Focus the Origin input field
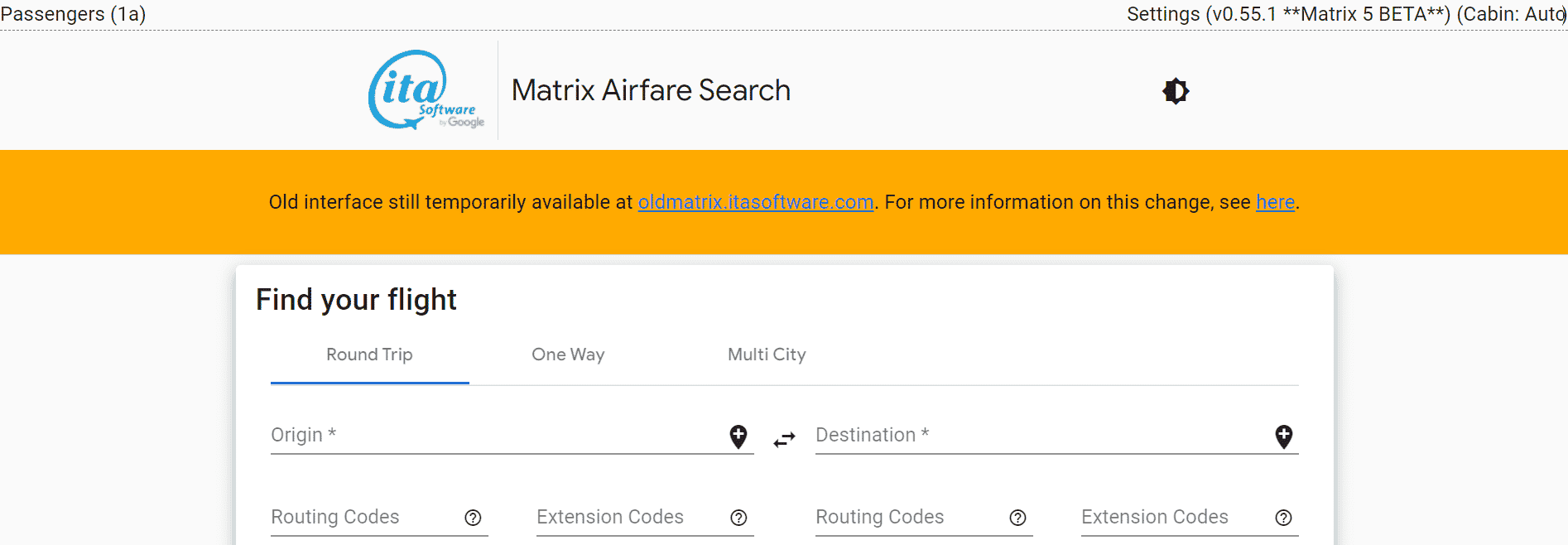 (x=497, y=436)
